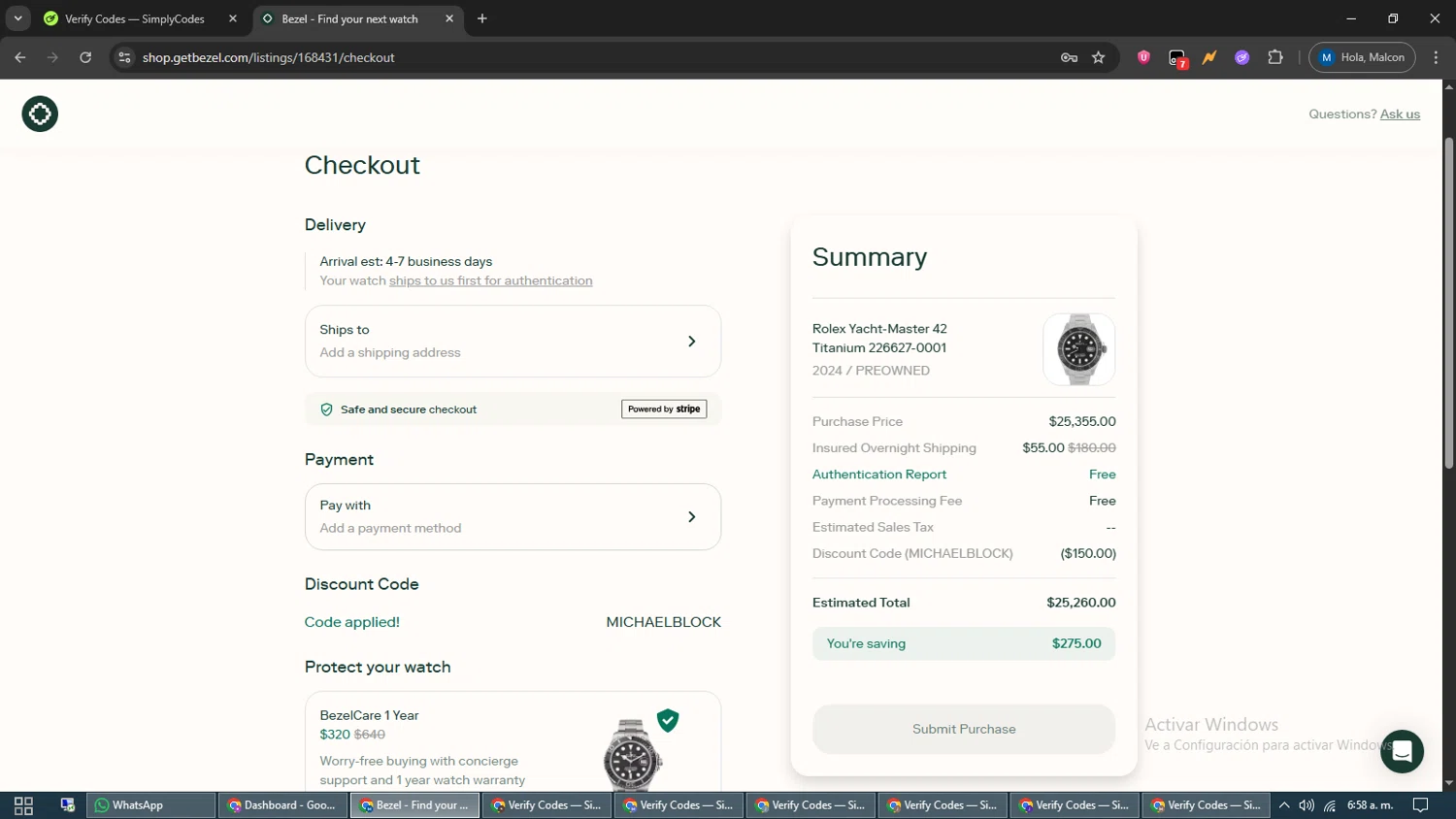
Task: Open the Authentication Report link
Action: tap(878, 475)
